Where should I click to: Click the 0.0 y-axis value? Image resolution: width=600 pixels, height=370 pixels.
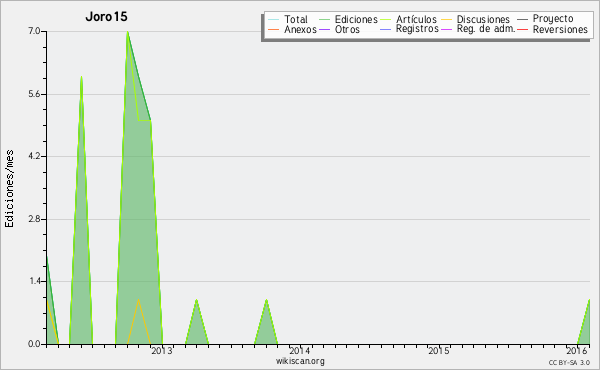pos(34,344)
